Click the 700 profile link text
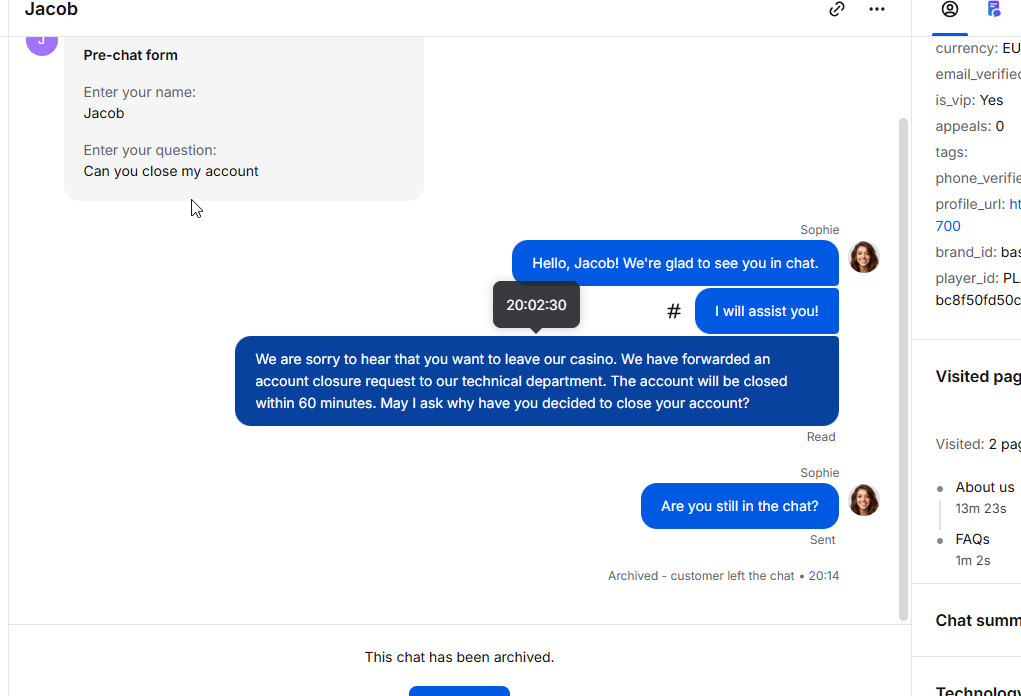 (948, 226)
